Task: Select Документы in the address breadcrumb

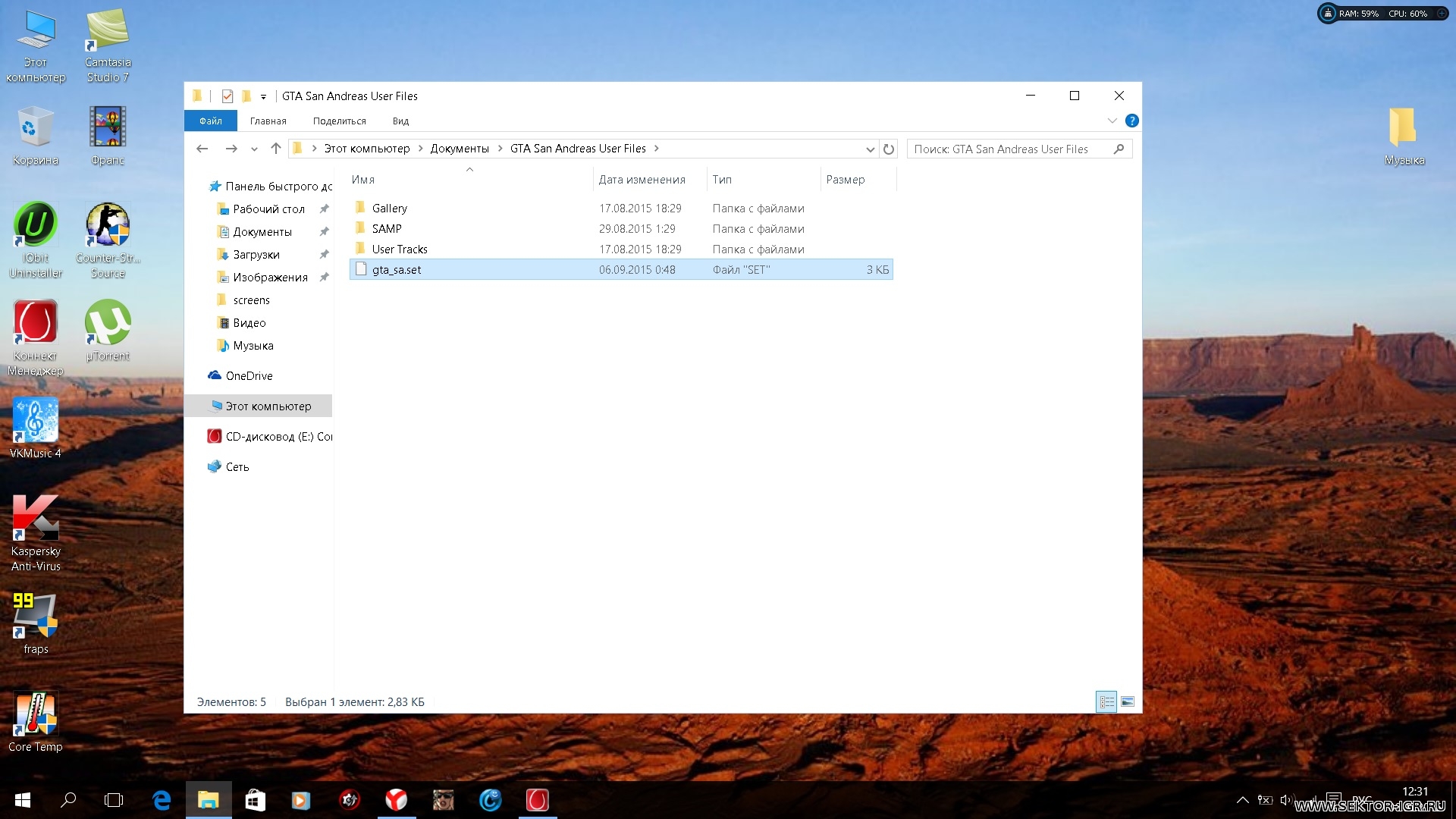Action: [x=460, y=149]
